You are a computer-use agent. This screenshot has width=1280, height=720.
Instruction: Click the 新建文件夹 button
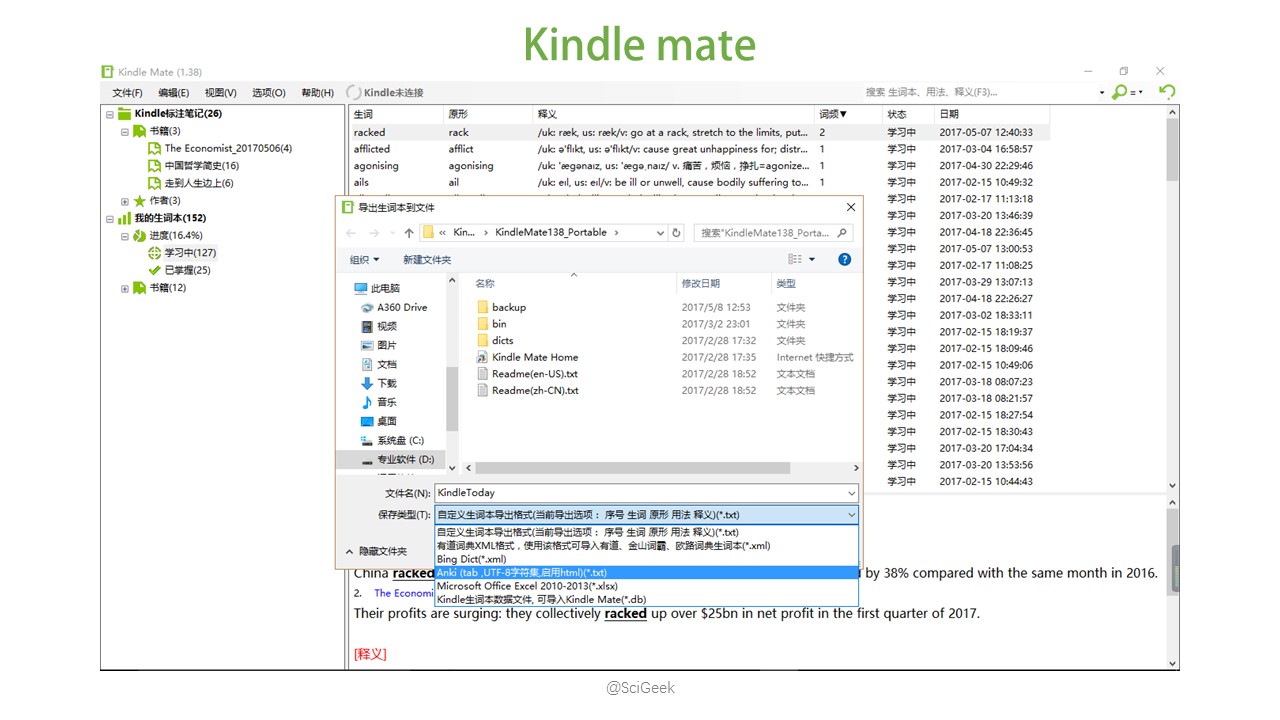427,260
